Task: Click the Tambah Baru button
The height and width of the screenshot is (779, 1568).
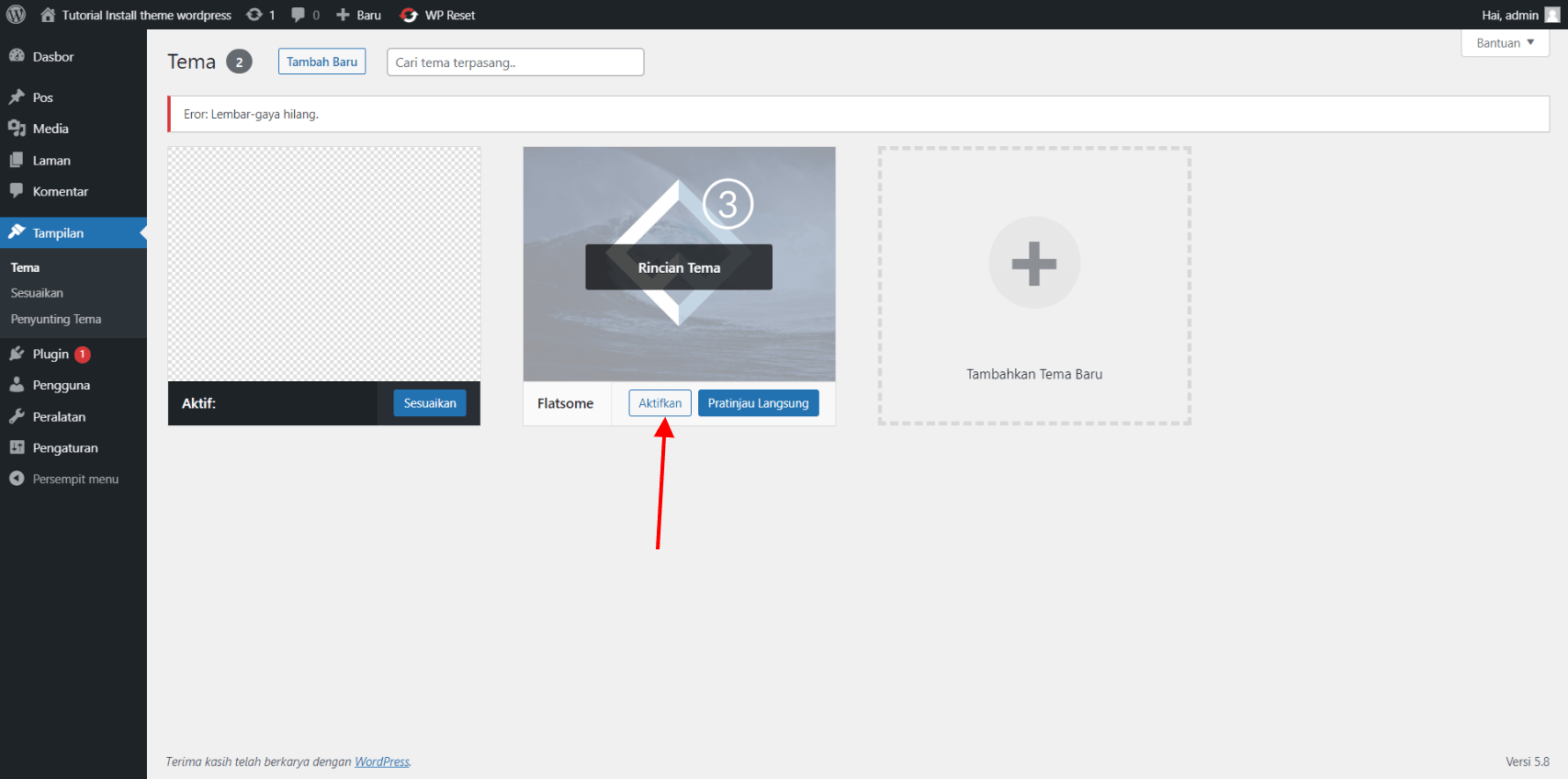Action: (321, 62)
